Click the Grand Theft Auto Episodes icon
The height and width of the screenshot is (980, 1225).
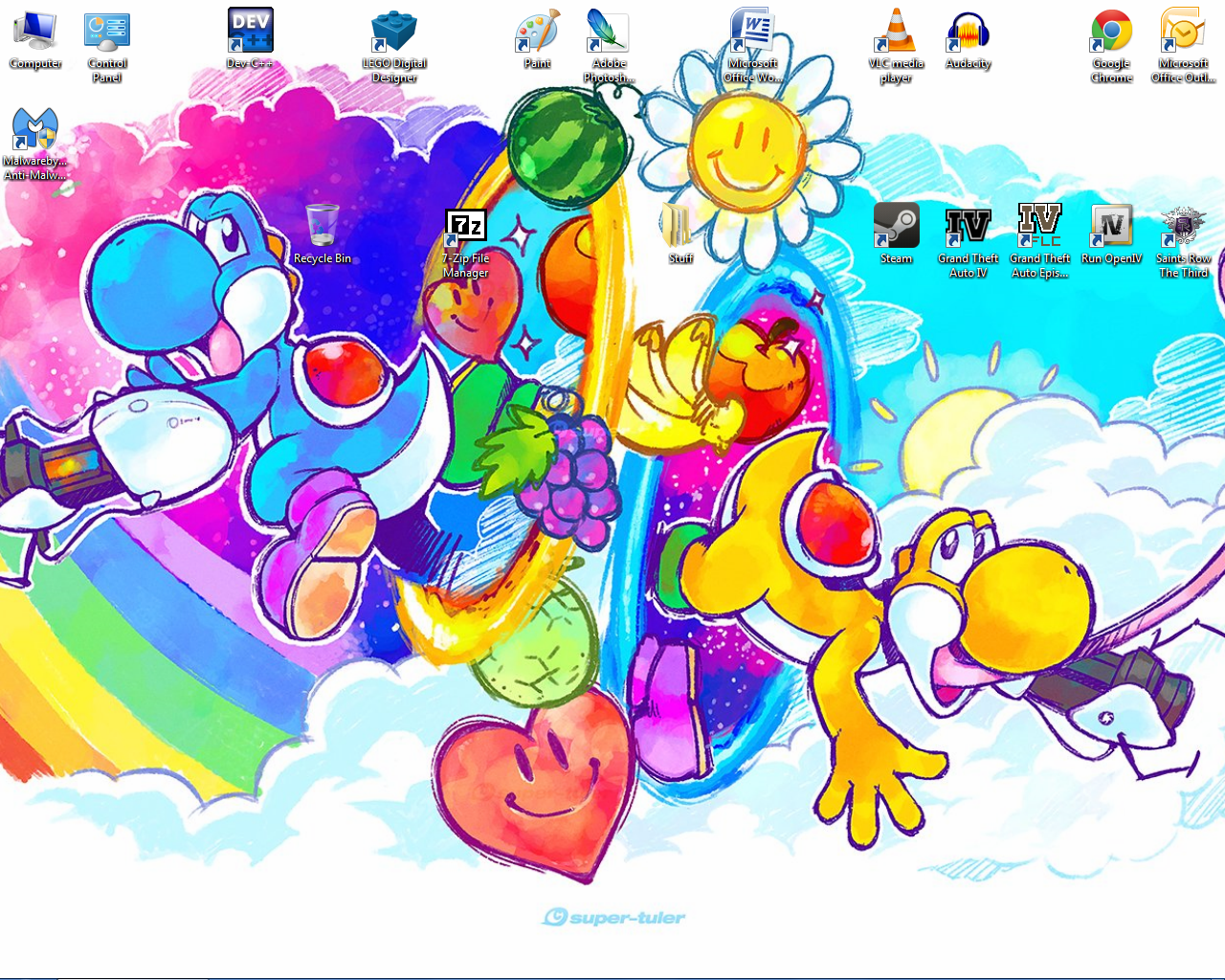coord(1039,227)
